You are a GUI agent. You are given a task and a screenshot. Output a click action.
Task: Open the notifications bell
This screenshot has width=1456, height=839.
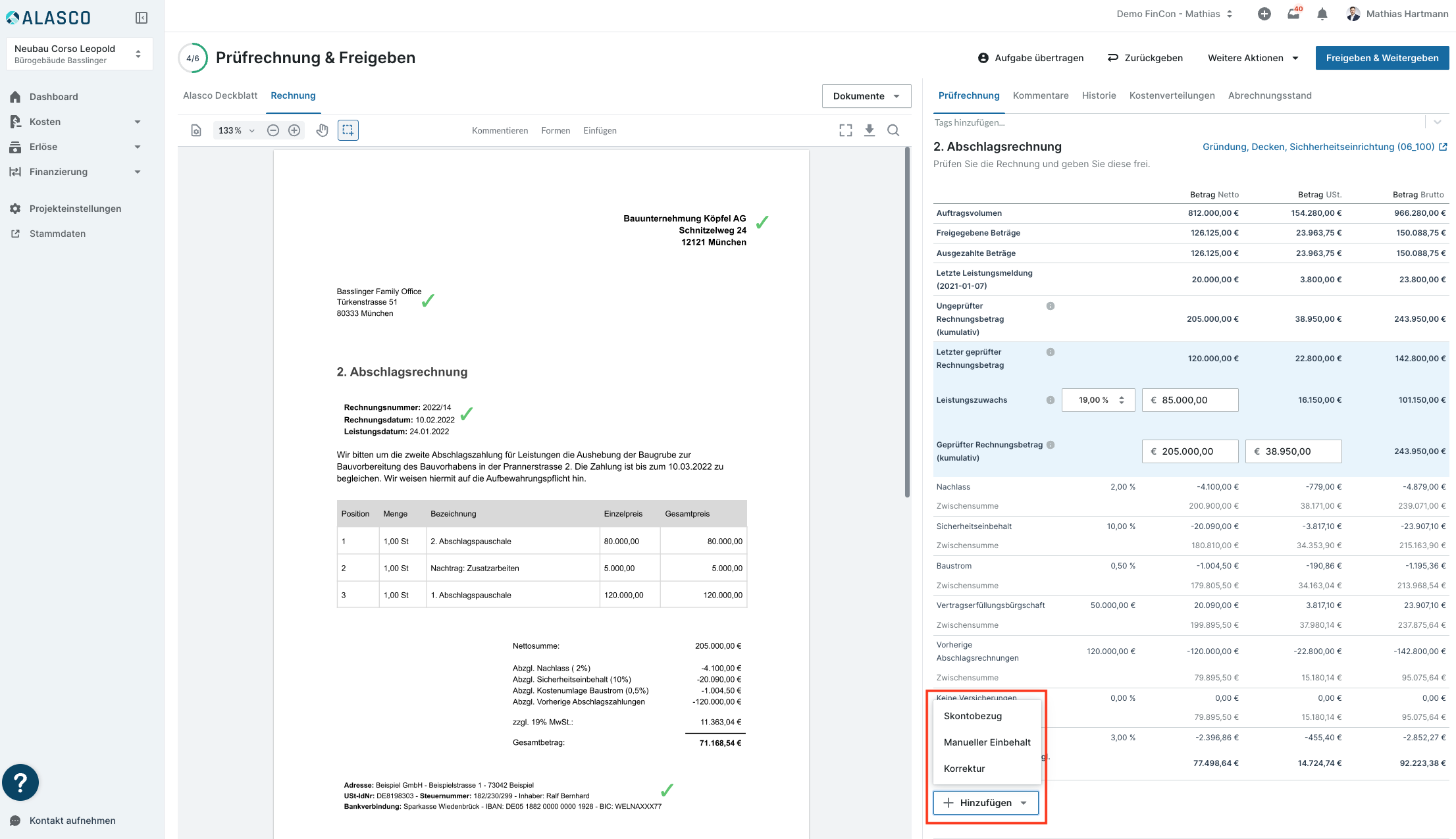(1322, 14)
